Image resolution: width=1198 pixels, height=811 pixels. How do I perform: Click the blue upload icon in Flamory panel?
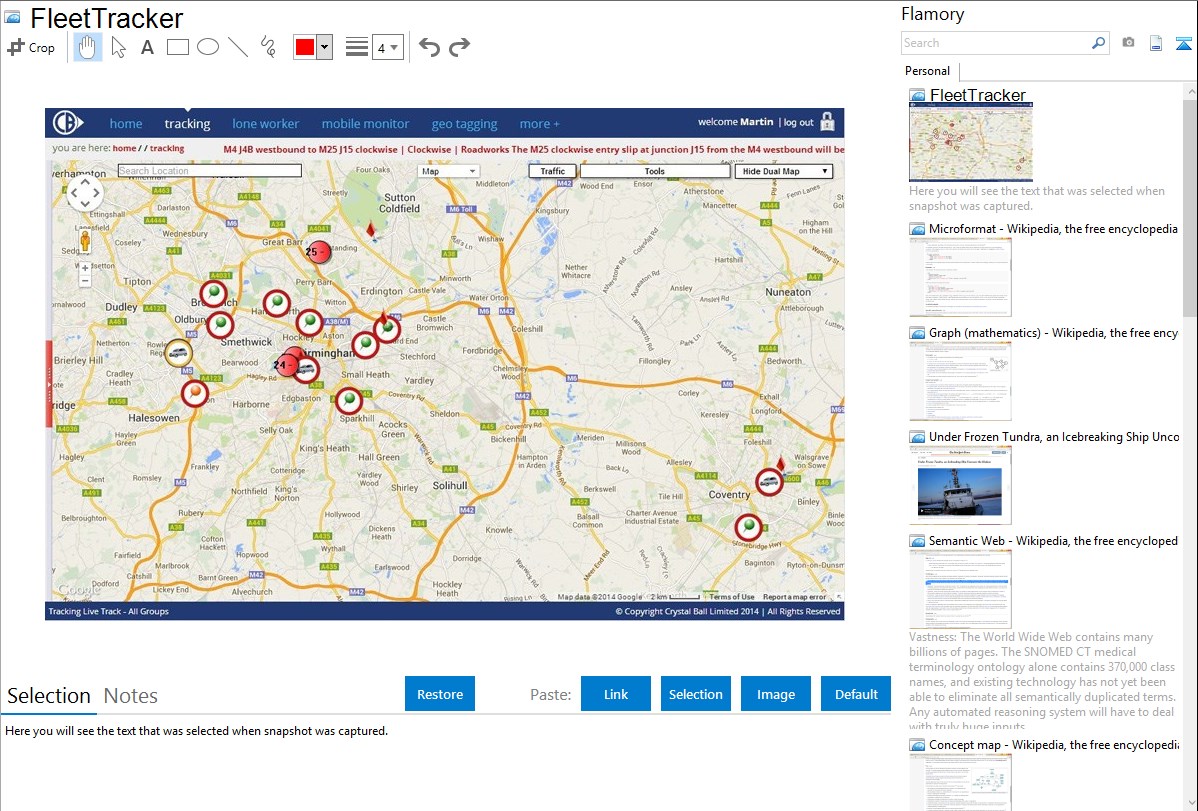click(x=1183, y=44)
